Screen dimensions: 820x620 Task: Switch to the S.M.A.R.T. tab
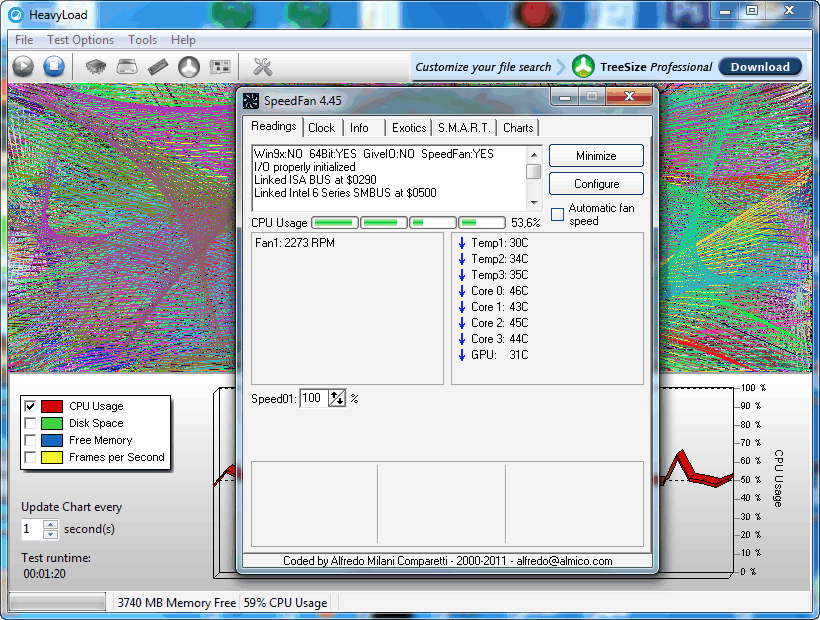pos(464,128)
